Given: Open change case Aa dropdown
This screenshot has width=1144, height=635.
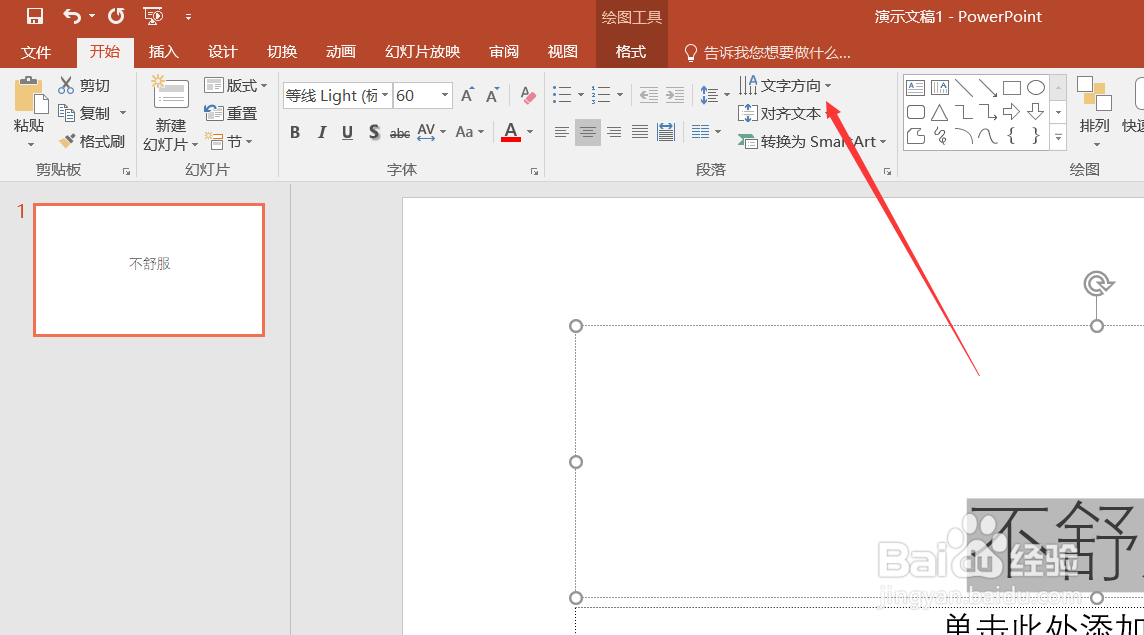Looking at the screenshot, I should click(469, 132).
